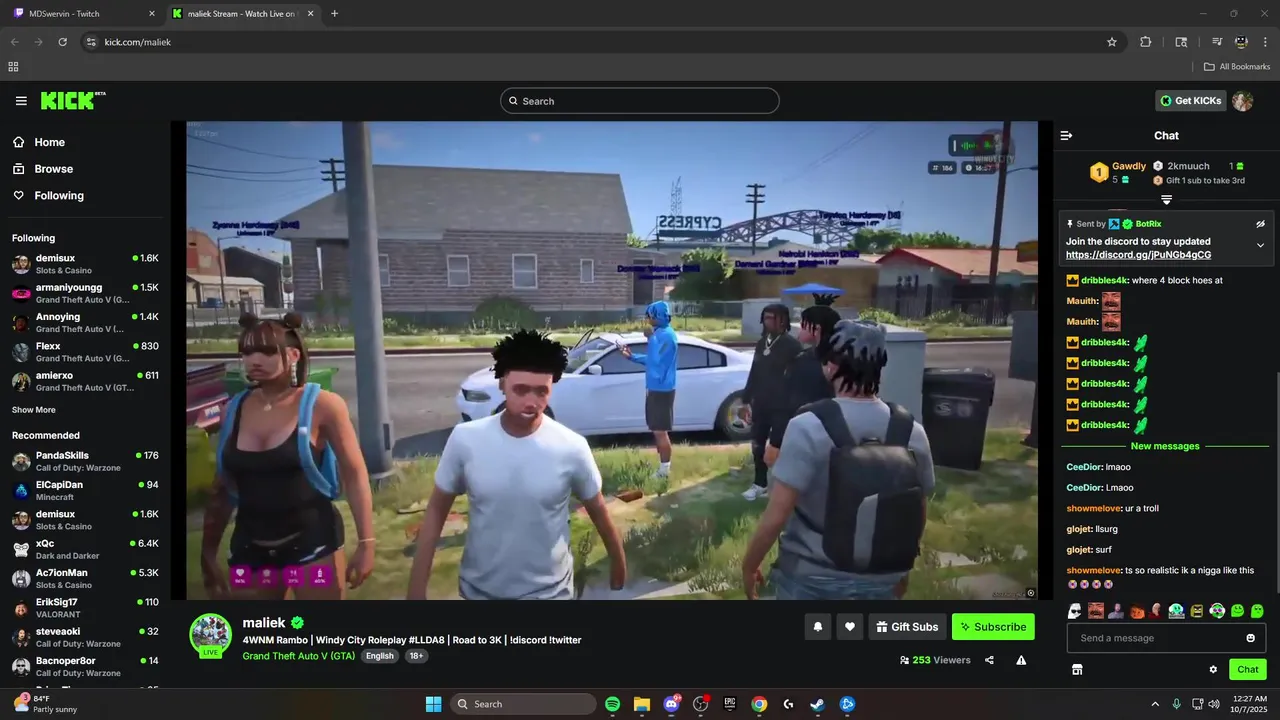Image resolution: width=1280 pixels, height=720 pixels.
Task: Open Ac7ionMan recommended channel
Action: [x=84, y=578]
